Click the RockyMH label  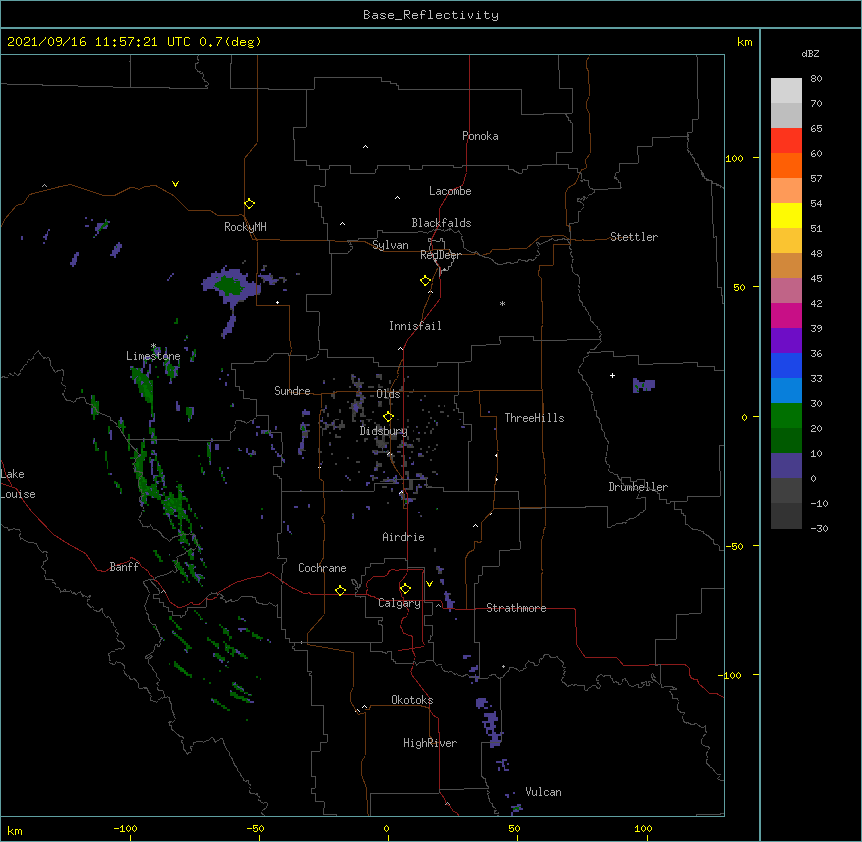(x=245, y=227)
